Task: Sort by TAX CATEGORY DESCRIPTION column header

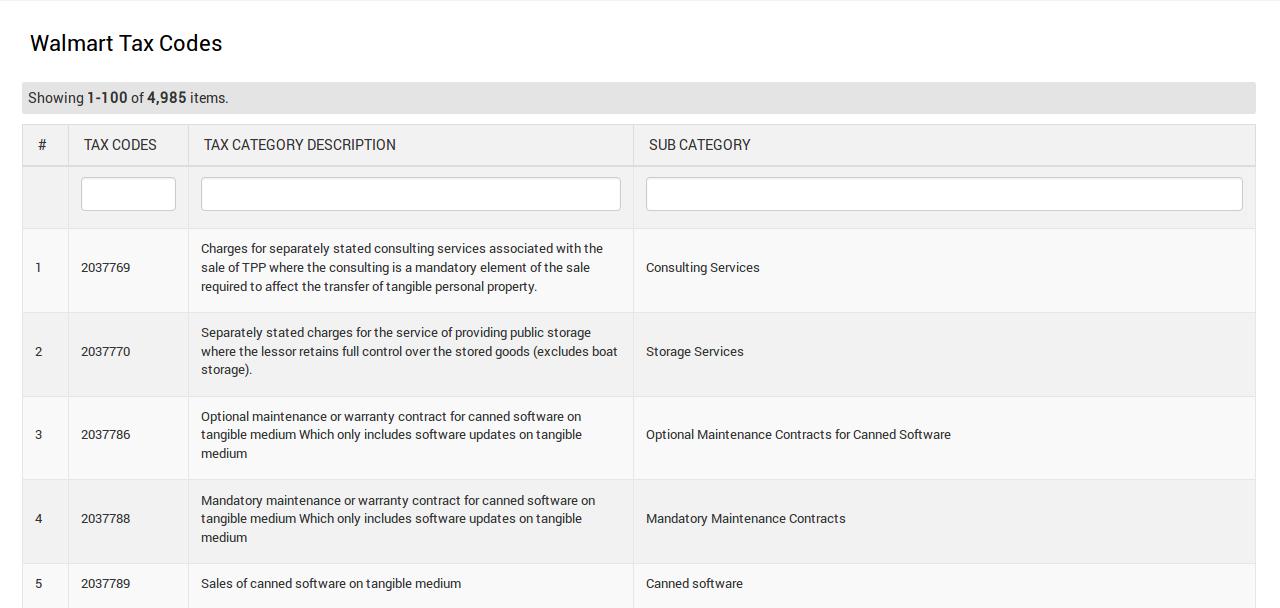Action: [x=299, y=145]
